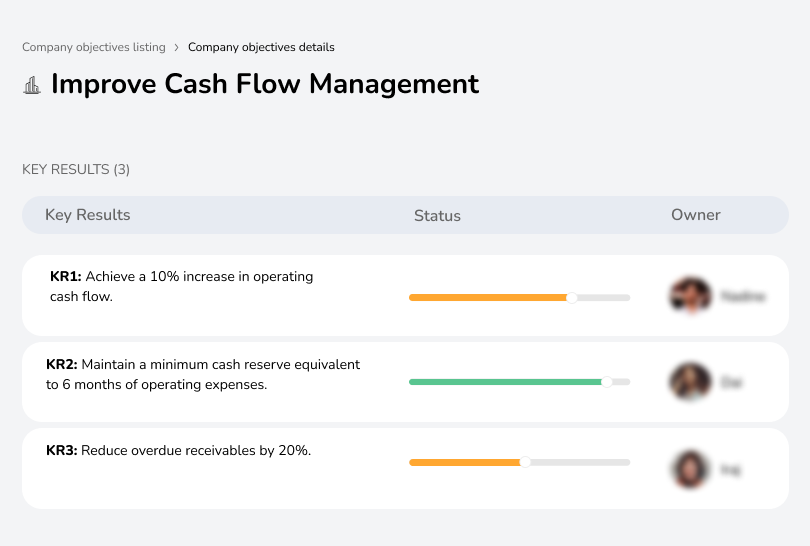
Task: Select the KR3 overdue receivables description
Action: click(x=179, y=451)
